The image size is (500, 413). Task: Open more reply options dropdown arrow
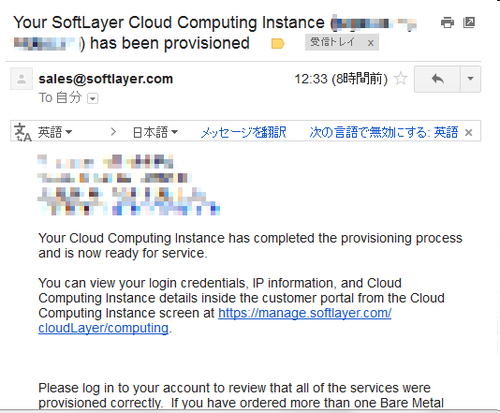click(471, 79)
